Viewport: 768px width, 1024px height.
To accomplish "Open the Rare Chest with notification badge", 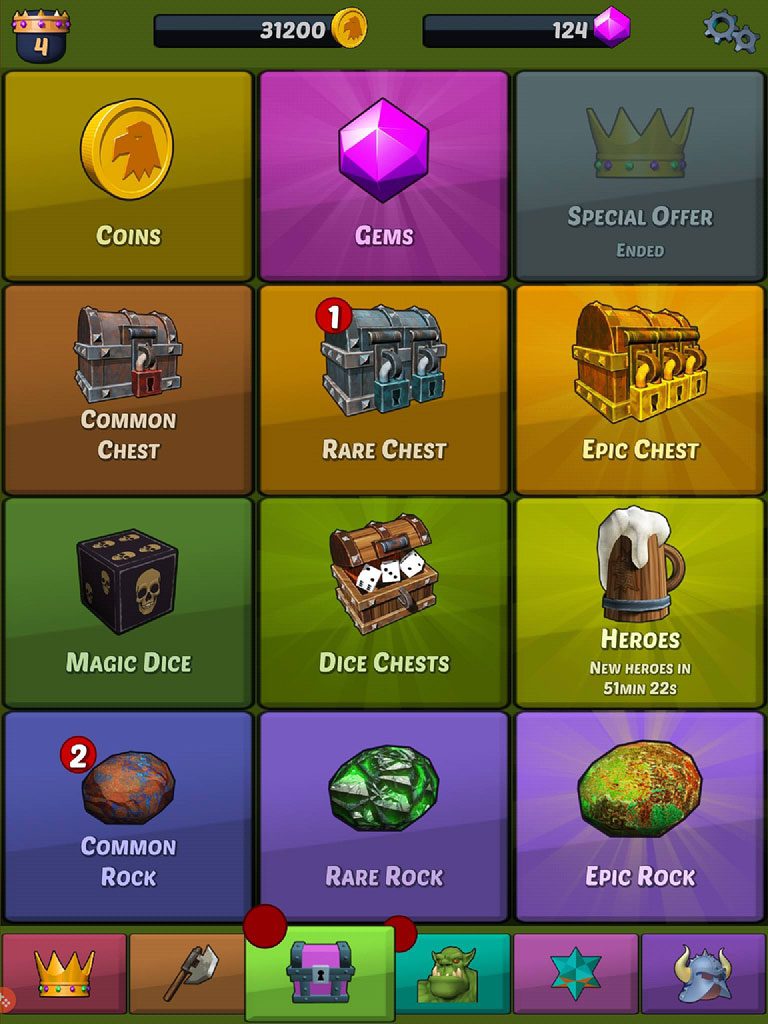I will tap(384, 390).
